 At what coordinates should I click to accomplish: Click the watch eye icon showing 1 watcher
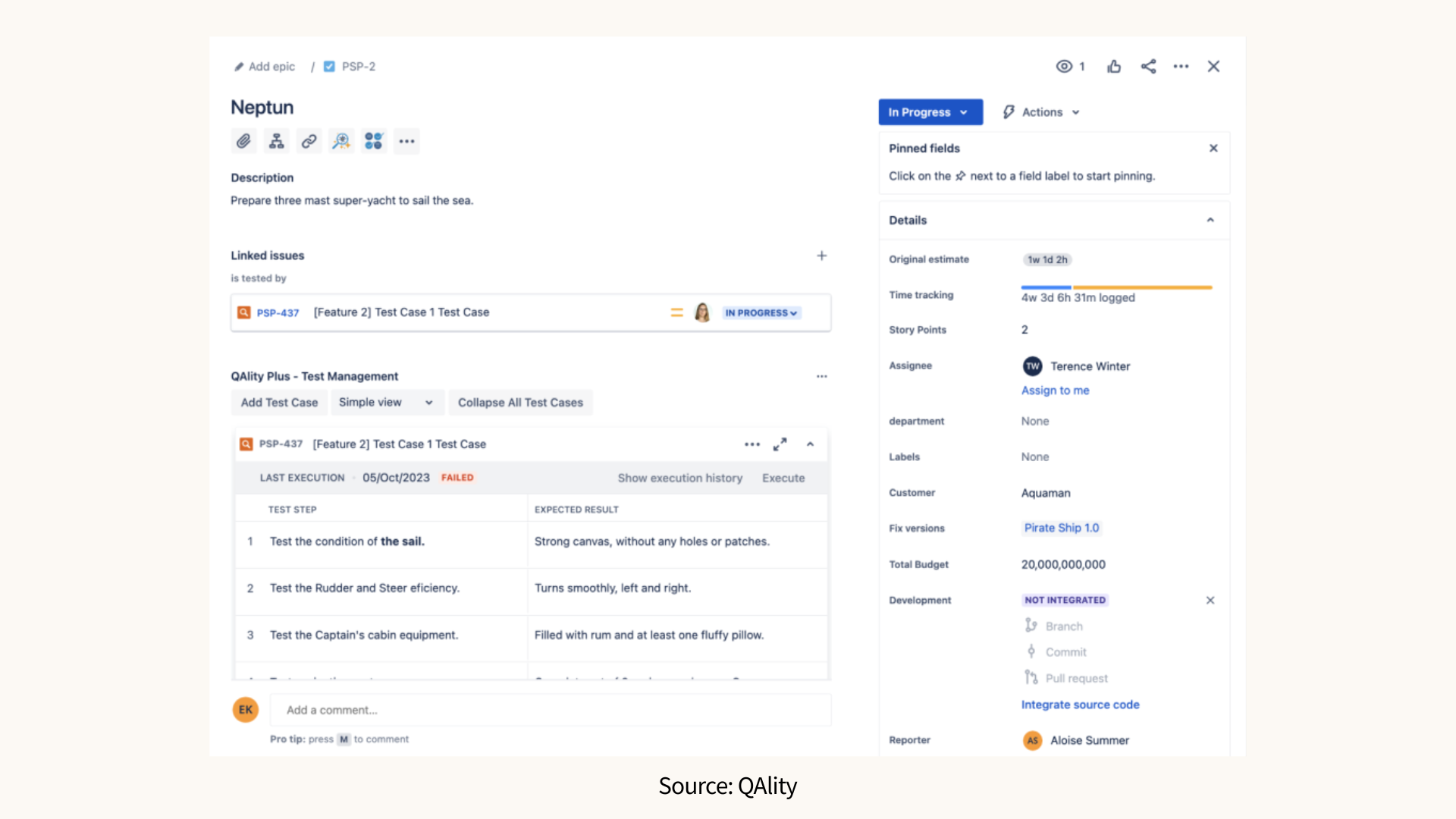[1065, 66]
